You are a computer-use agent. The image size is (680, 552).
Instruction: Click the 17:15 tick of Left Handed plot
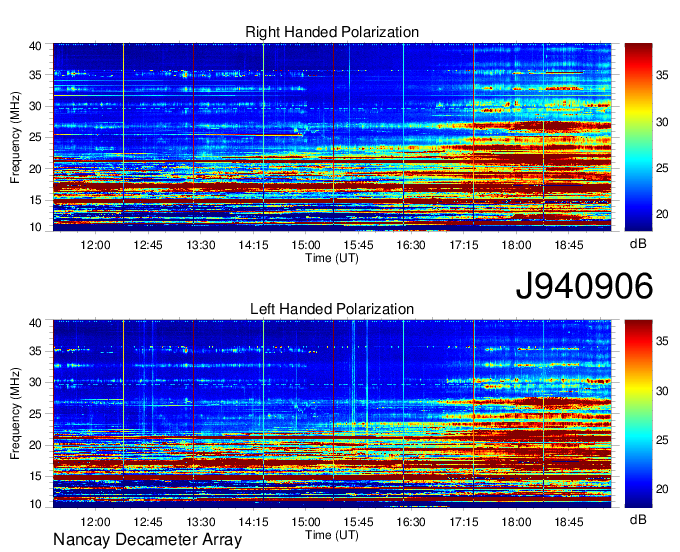(464, 522)
